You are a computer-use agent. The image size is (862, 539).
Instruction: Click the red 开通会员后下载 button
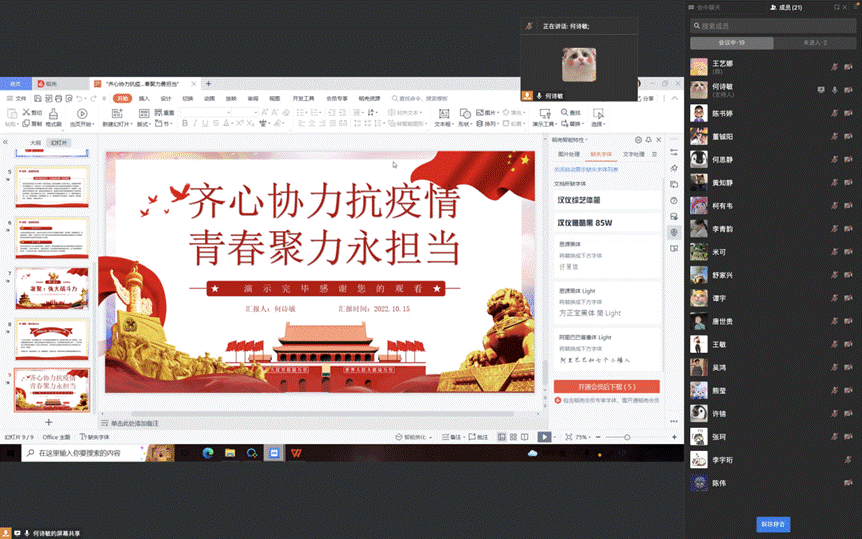[x=606, y=386]
